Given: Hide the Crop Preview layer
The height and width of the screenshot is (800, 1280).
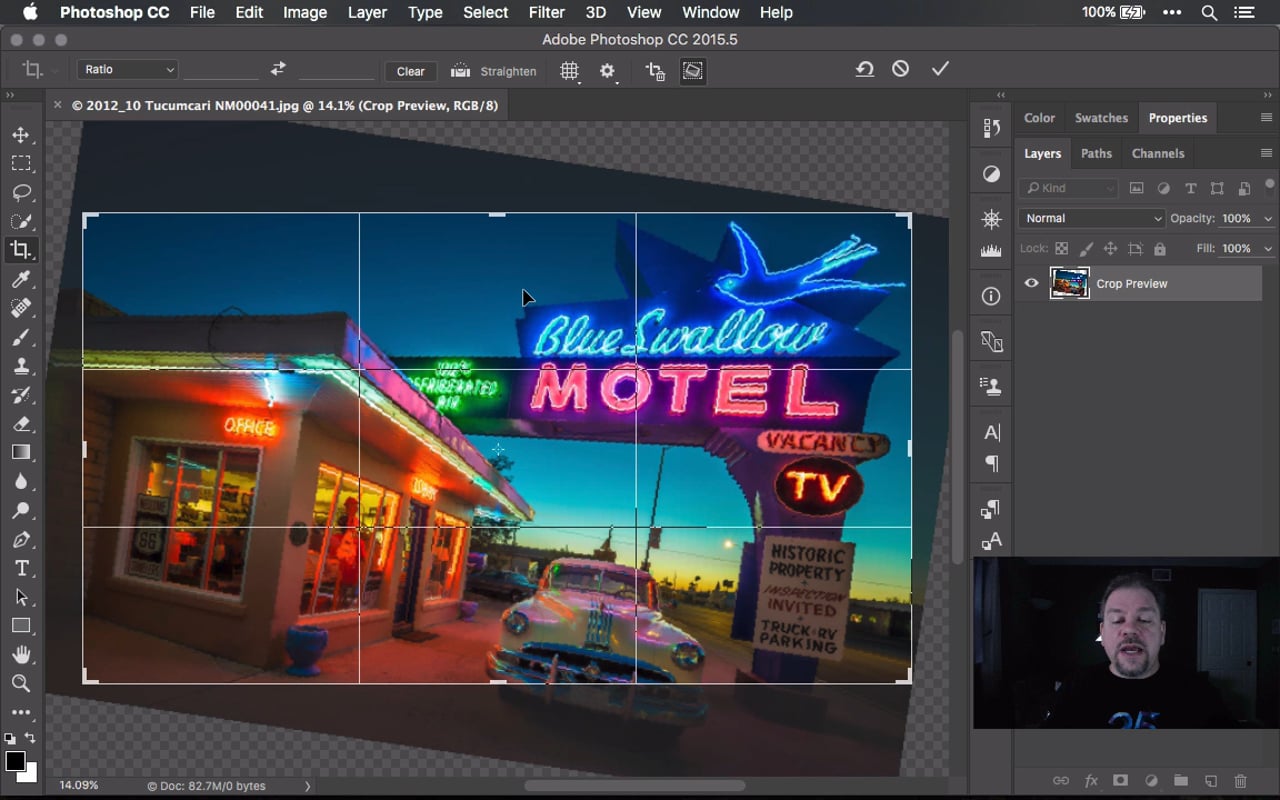Looking at the screenshot, I should click(x=1031, y=284).
